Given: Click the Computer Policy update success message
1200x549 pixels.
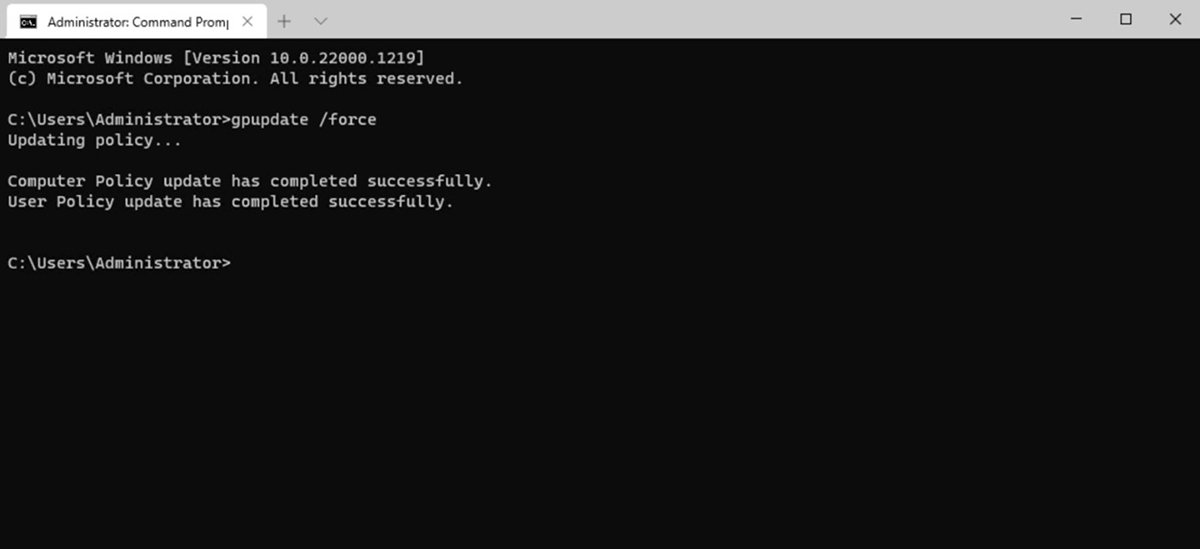Looking at the screenshot, I should [x=250, y=181].
